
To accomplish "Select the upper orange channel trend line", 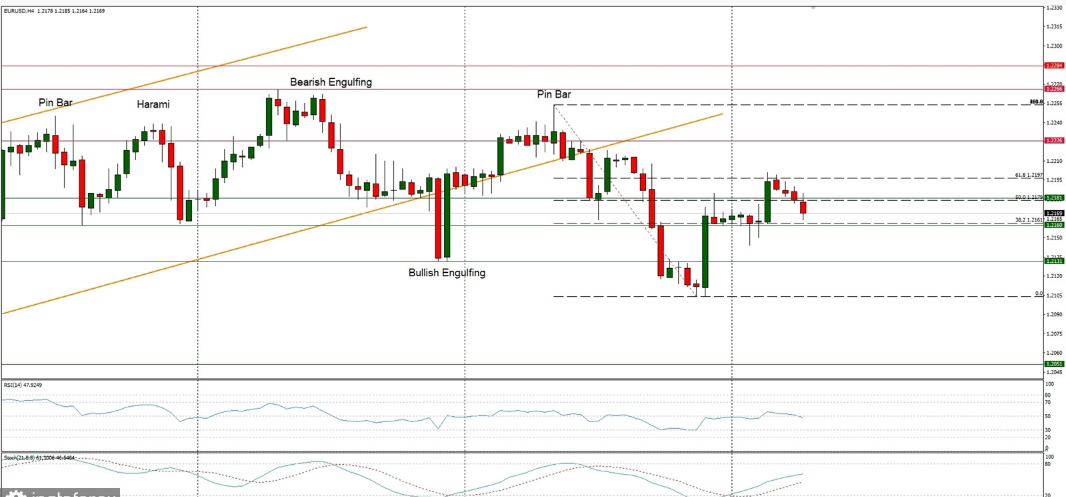I will (x=200, y=73).
